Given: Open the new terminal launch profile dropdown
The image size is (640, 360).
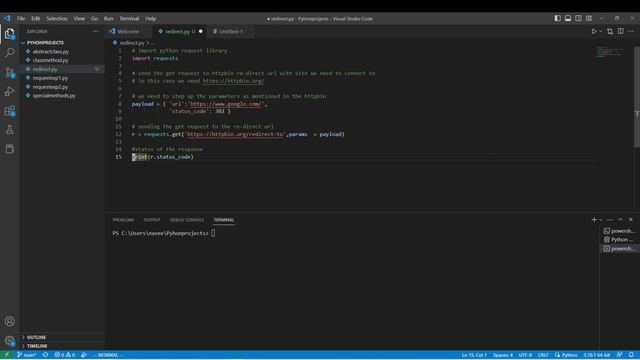Looking at the screenshot, I should 600,220.
